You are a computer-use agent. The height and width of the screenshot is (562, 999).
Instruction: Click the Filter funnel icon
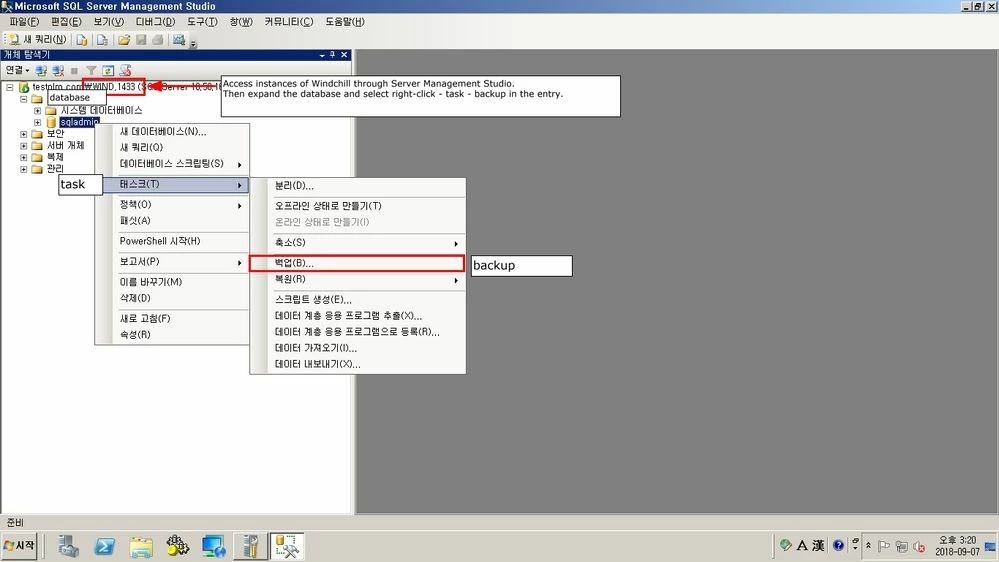click(91, 70)
